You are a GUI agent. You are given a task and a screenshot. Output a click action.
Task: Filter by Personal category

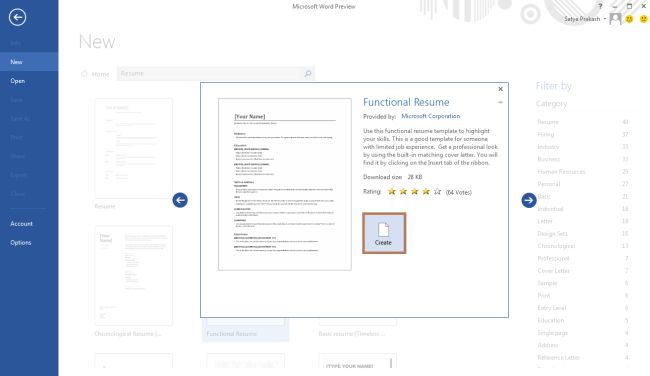click(x=582, y=184)
